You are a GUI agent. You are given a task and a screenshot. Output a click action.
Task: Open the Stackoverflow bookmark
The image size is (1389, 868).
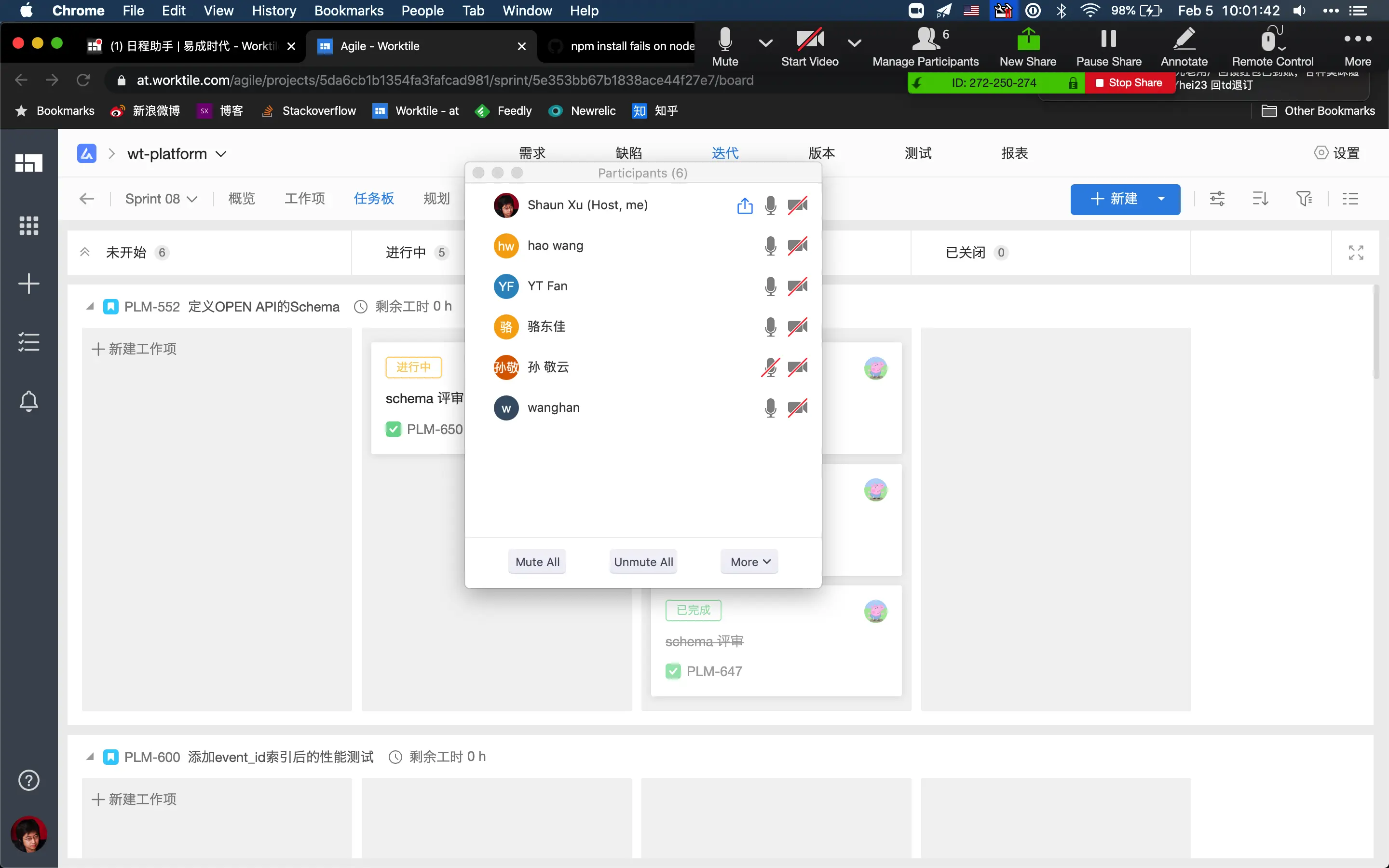click(308, 111)
